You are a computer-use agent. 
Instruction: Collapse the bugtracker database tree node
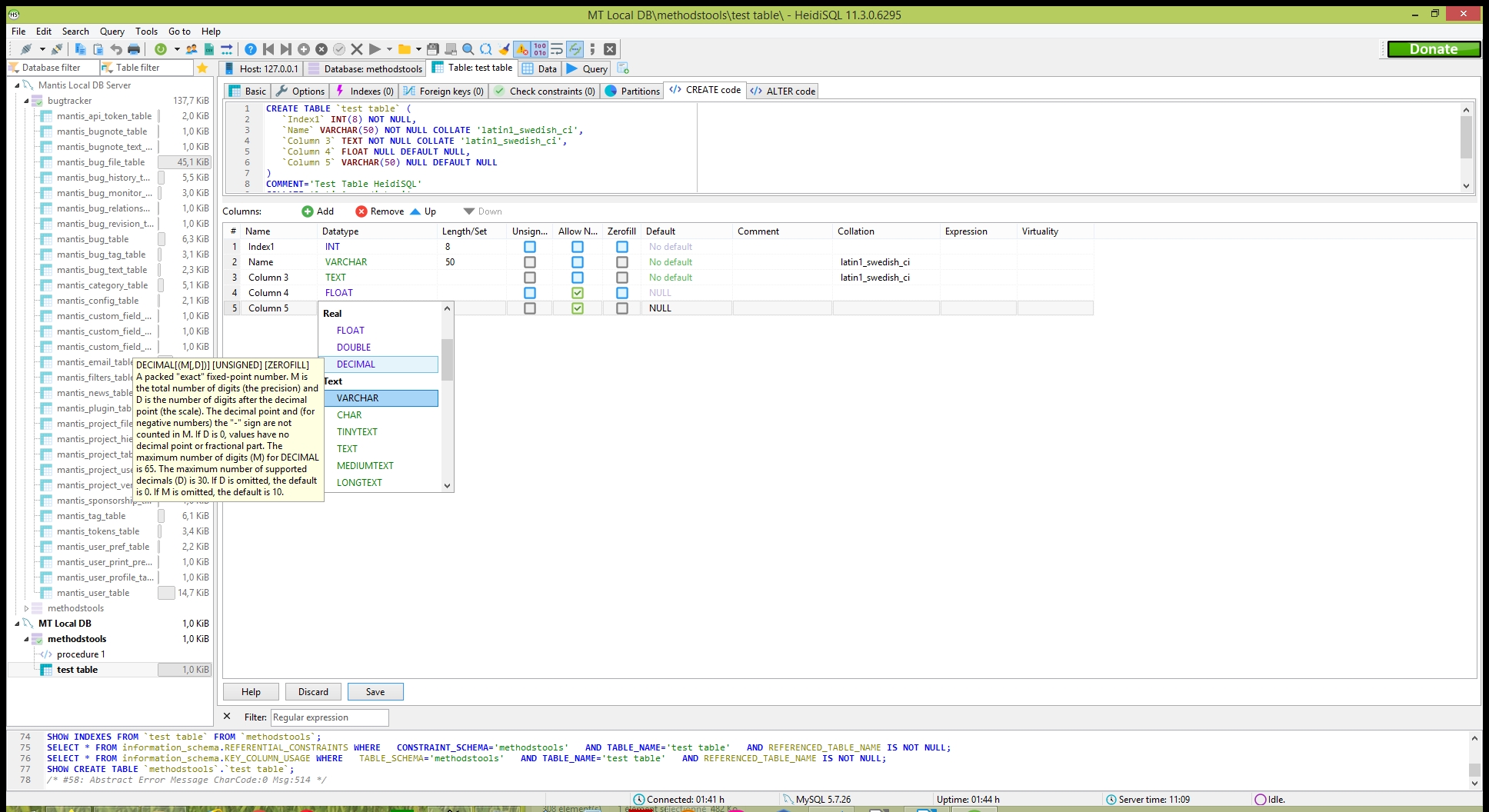coord(26,101)
